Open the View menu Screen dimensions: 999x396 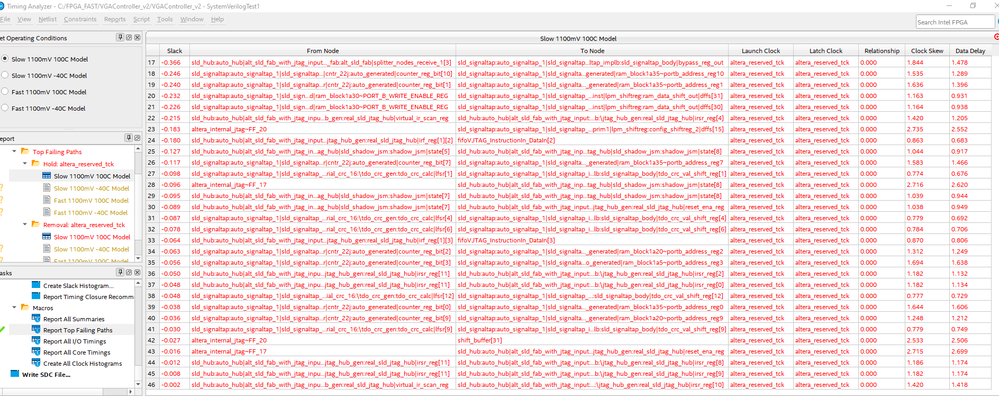pos(24,19)
